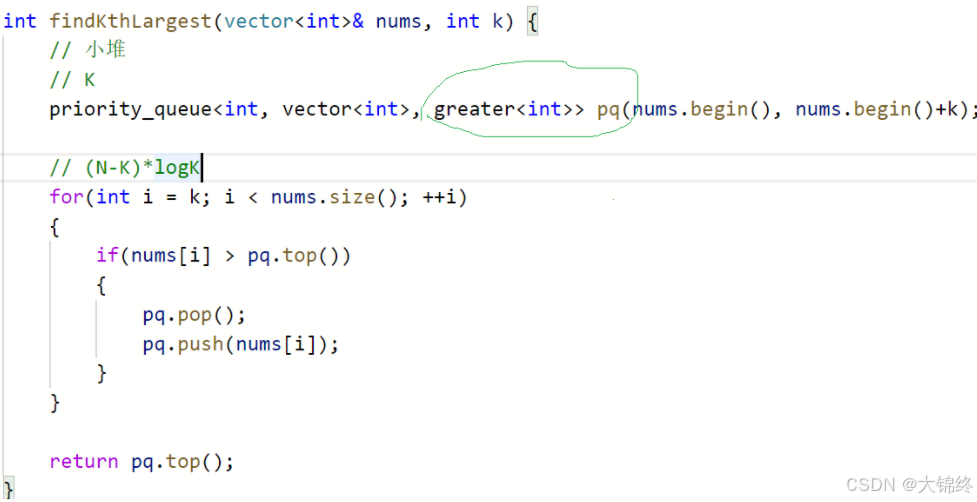The width and height of the screenshot is (977, 502).
Task: Click the pq.pop(); statement
Action: [x=194, y=315]
